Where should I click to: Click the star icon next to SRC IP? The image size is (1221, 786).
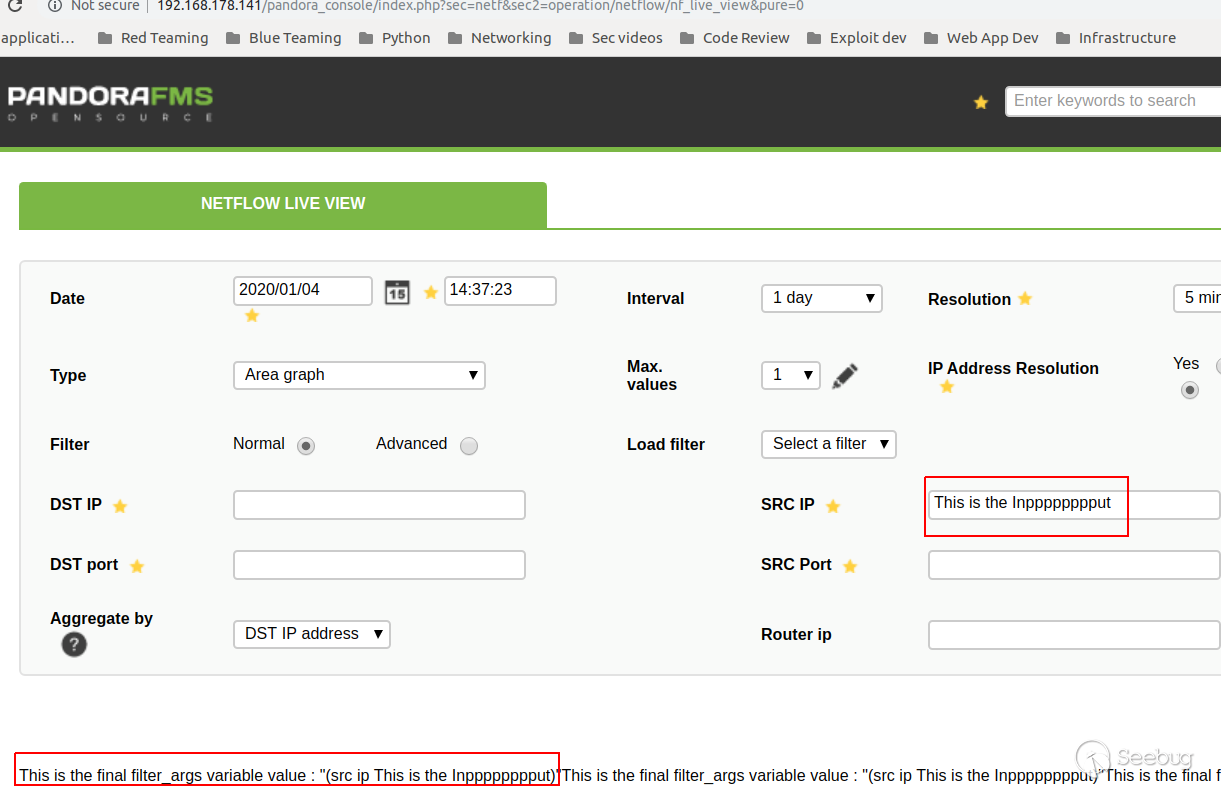[x=833, y=506]
